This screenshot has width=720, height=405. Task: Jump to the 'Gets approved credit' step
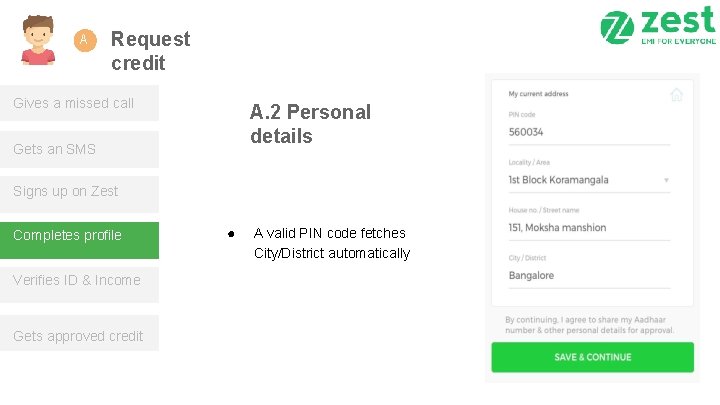coord(79,336)
